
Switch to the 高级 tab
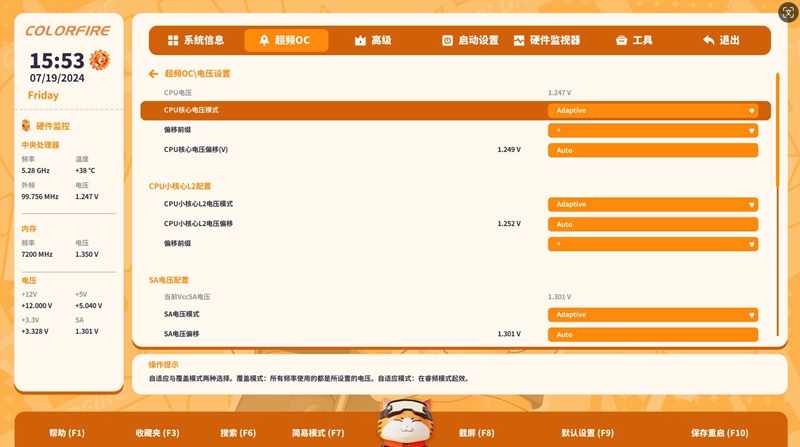(372, 41)
